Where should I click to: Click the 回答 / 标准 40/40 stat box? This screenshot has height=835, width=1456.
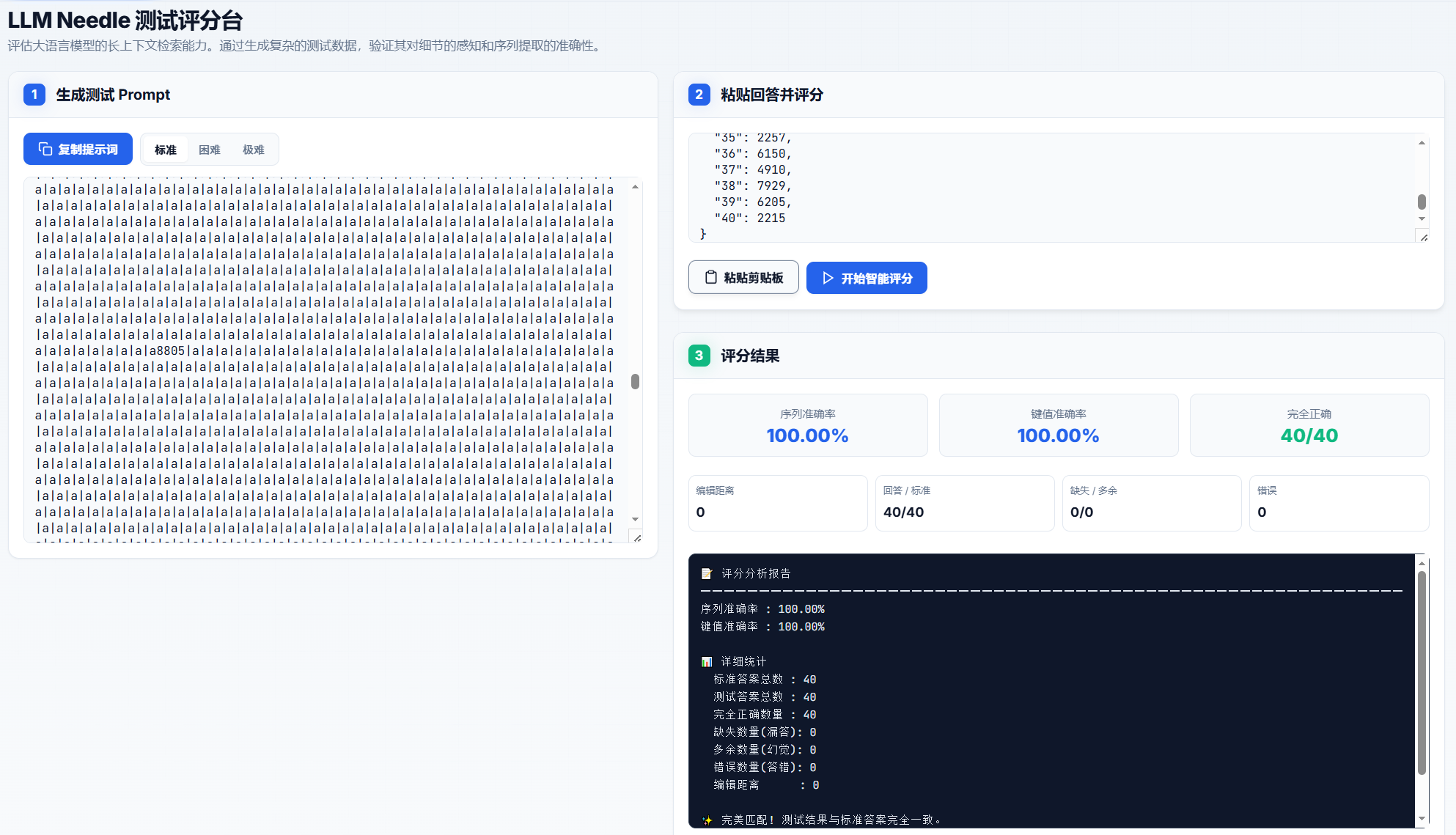pos(965,503)
